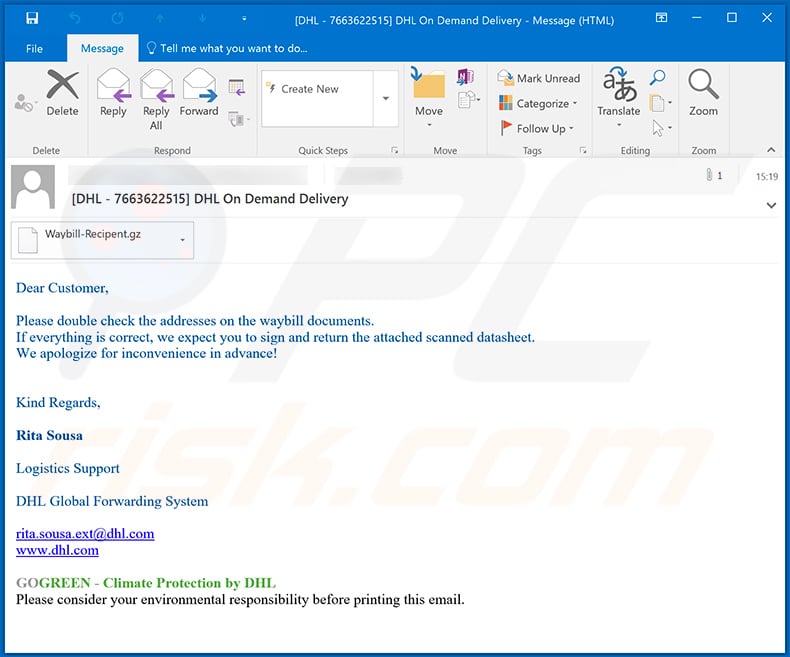Click the attachment paperclip indicator
Screen dimensions: 790x657
point(714,175)
